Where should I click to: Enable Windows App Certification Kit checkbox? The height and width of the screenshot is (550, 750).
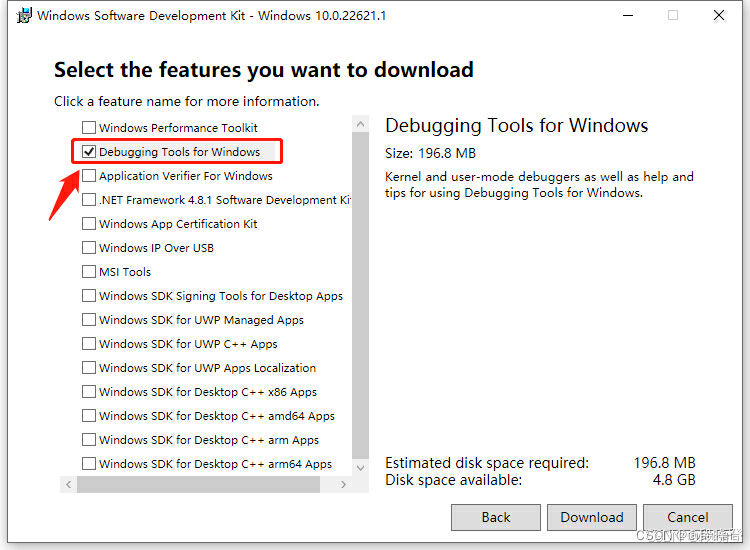click(x=89, y=223)
